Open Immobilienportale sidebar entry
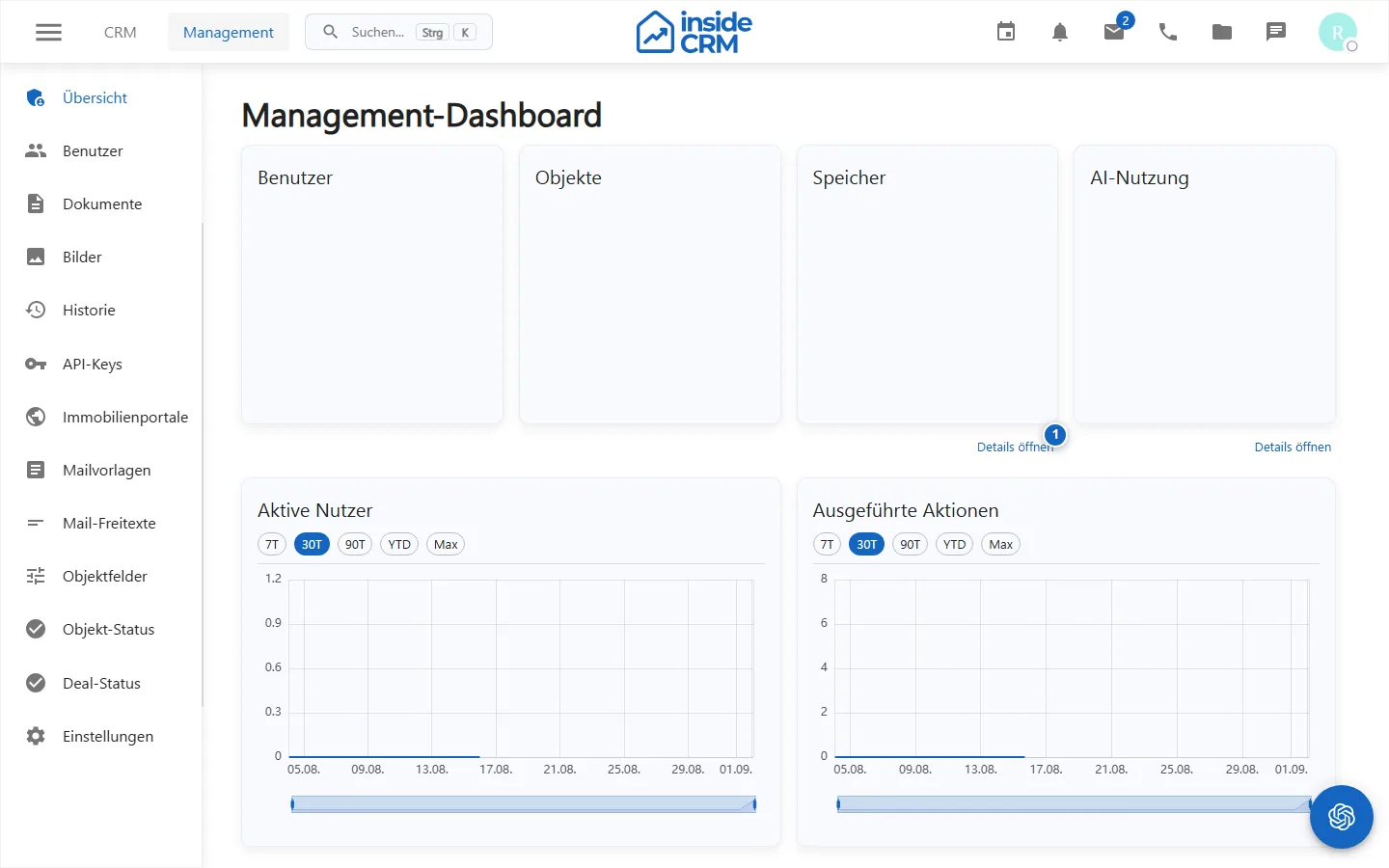The image size is (1389, 868). (x=101, y=417)
